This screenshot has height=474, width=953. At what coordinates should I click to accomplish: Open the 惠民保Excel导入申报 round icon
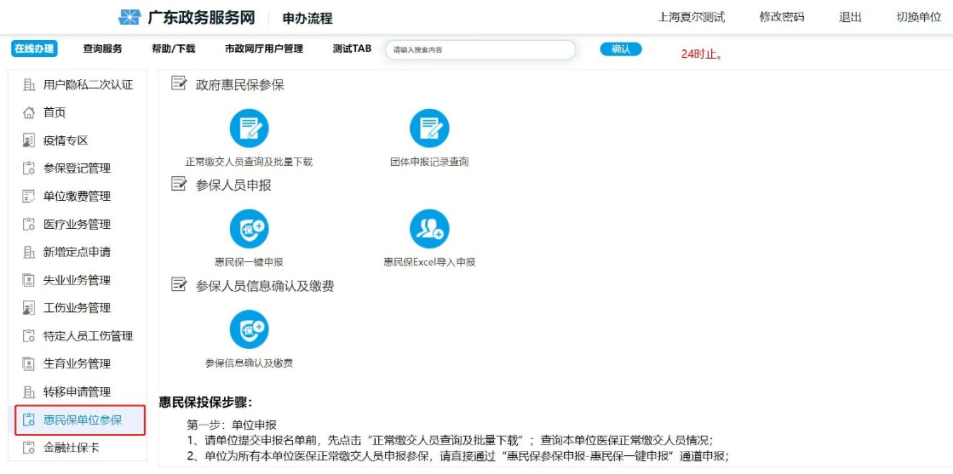(430, 229)
